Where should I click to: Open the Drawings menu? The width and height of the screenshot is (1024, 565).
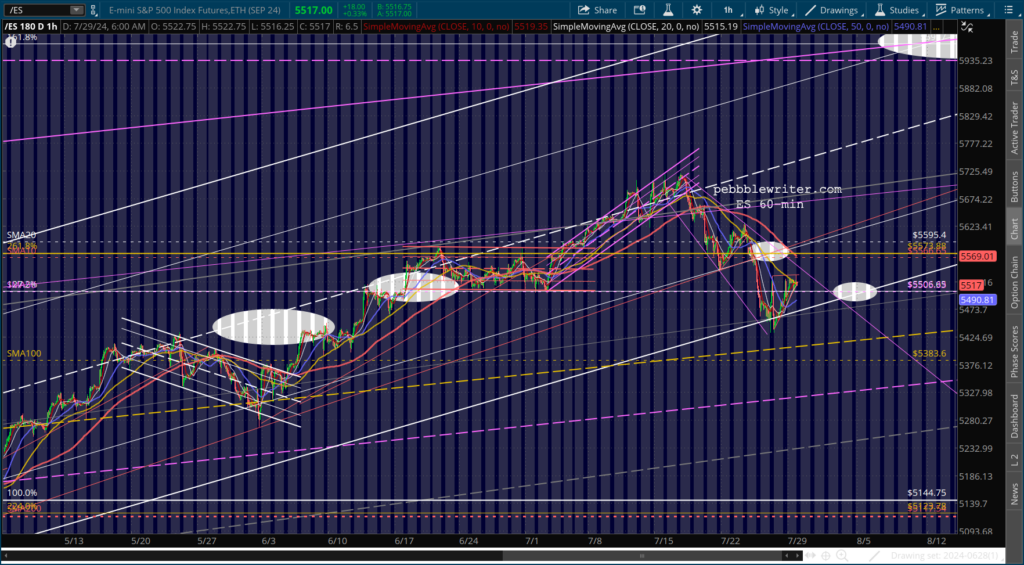tap(834, 10)
